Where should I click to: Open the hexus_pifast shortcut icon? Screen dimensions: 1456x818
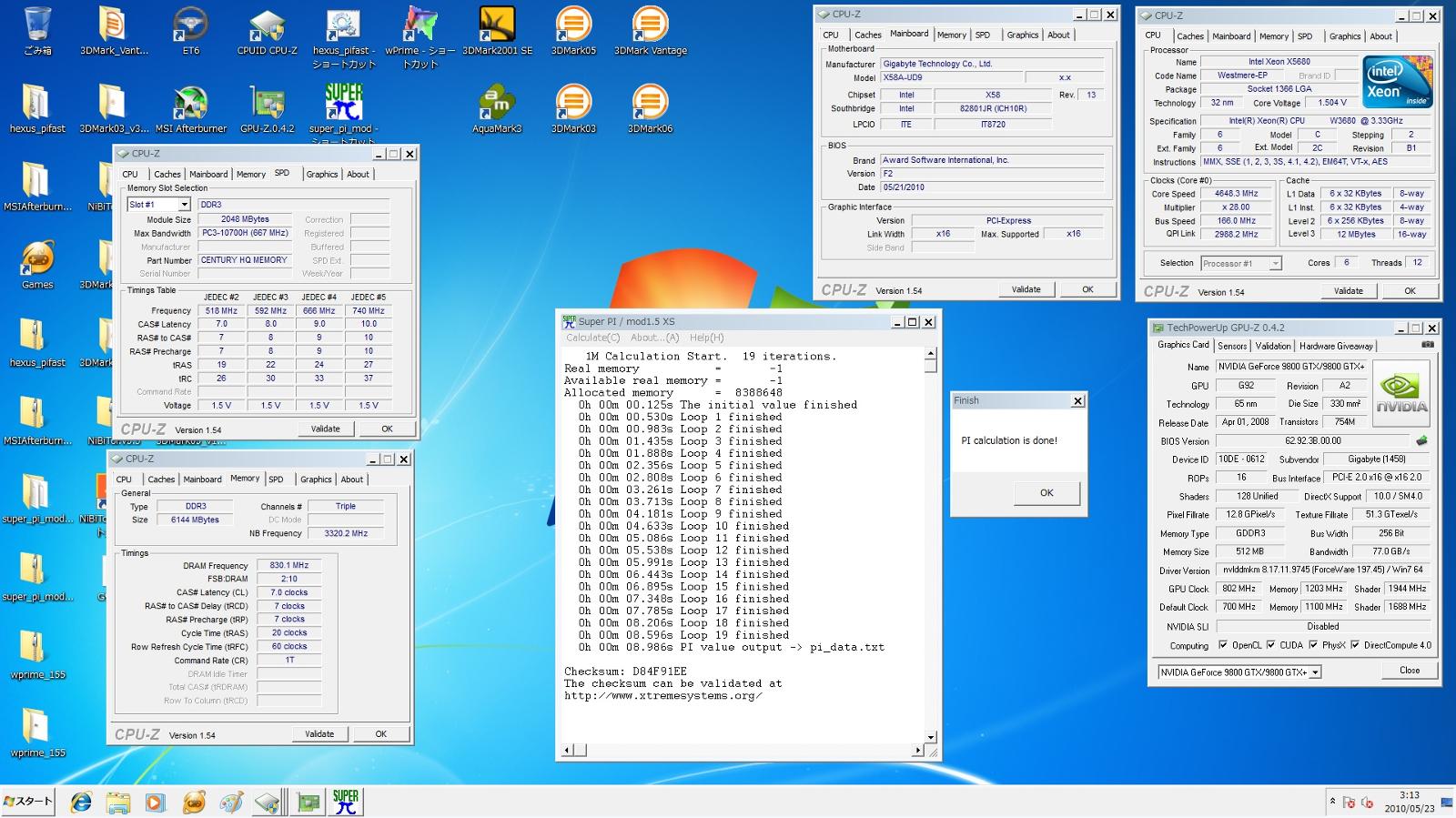coord(343,37)
